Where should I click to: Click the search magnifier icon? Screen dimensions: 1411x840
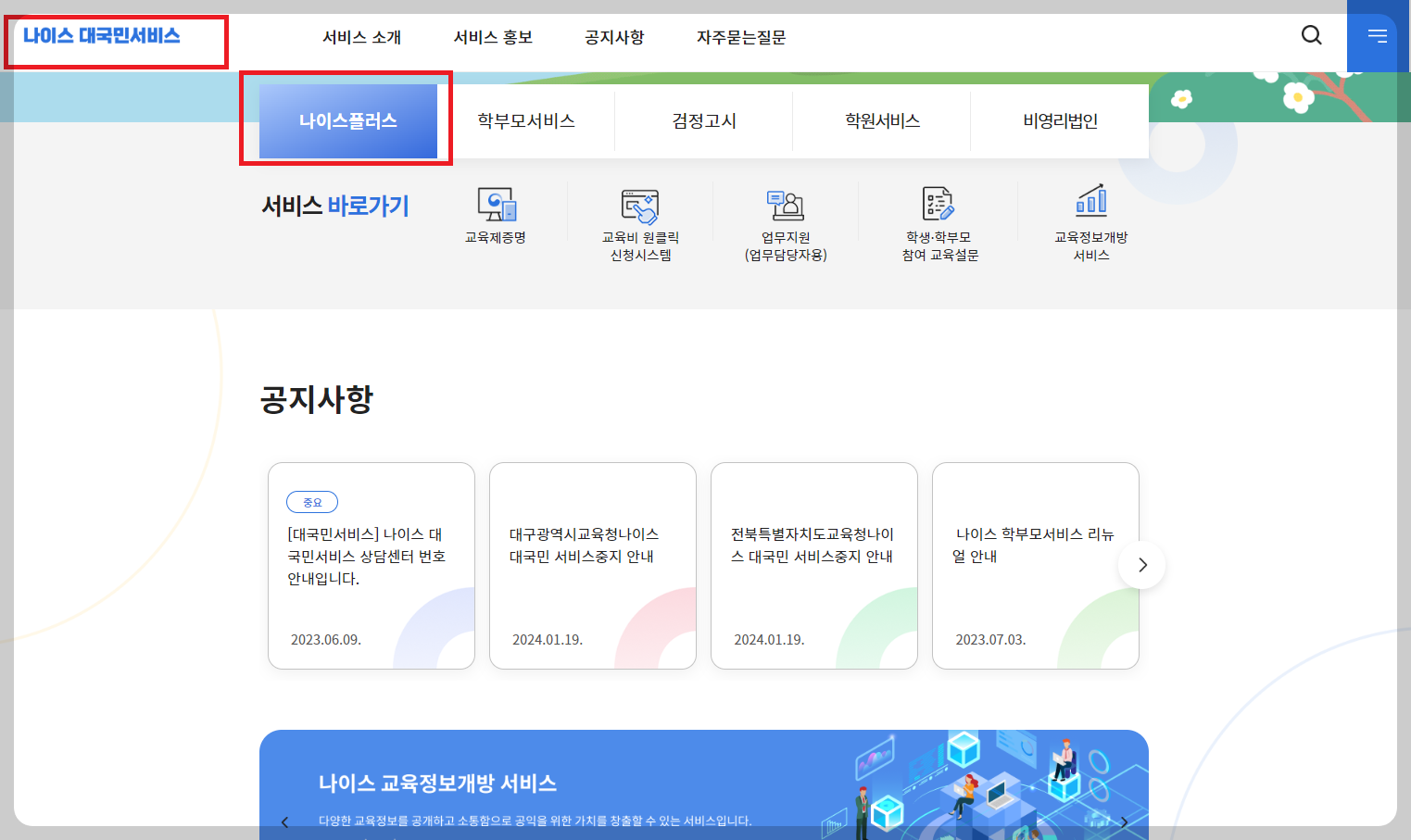pyautogui.click(x=1311, y=35)
